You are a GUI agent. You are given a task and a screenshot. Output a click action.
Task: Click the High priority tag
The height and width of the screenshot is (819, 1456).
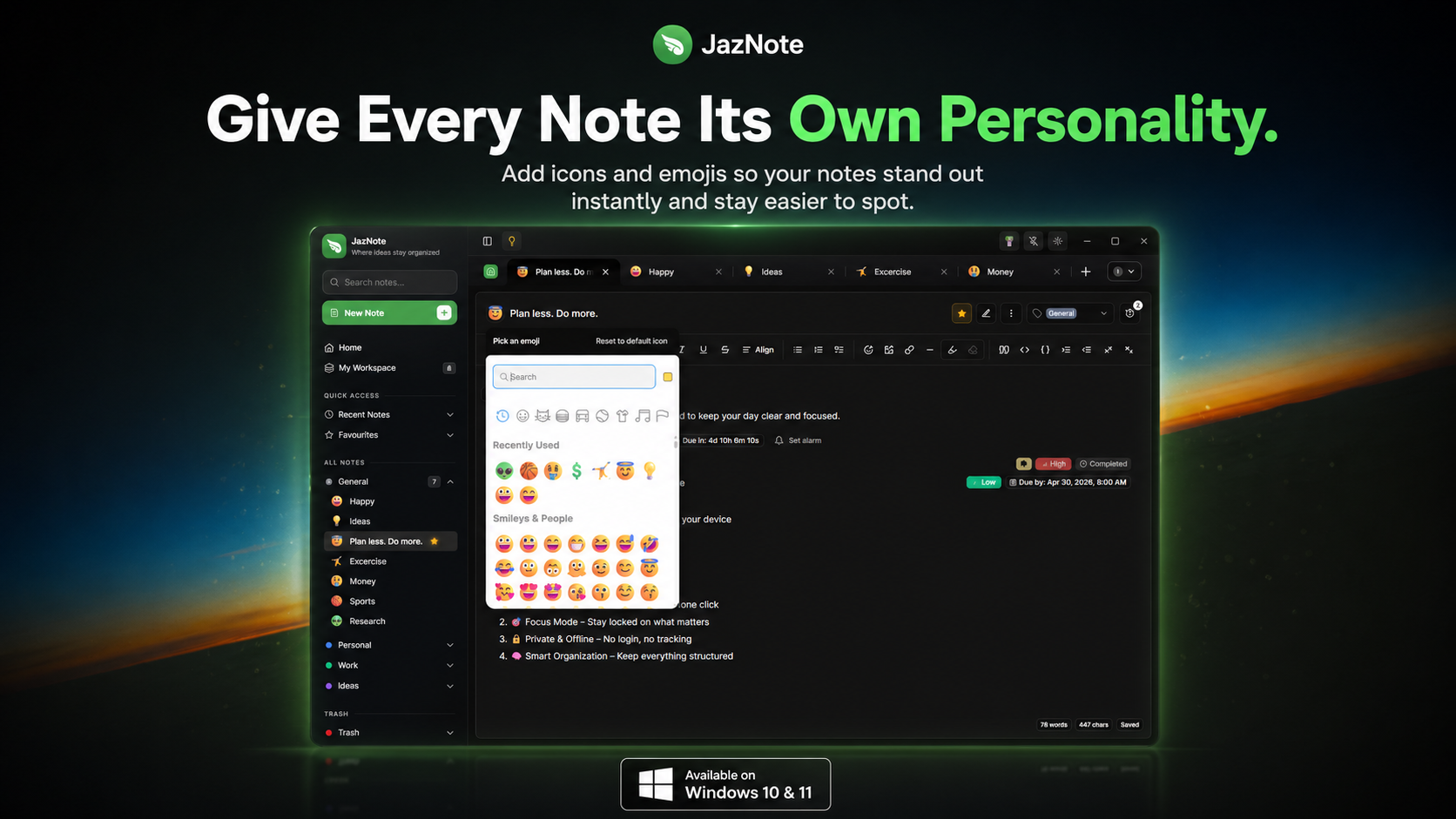click(1053, 464)
